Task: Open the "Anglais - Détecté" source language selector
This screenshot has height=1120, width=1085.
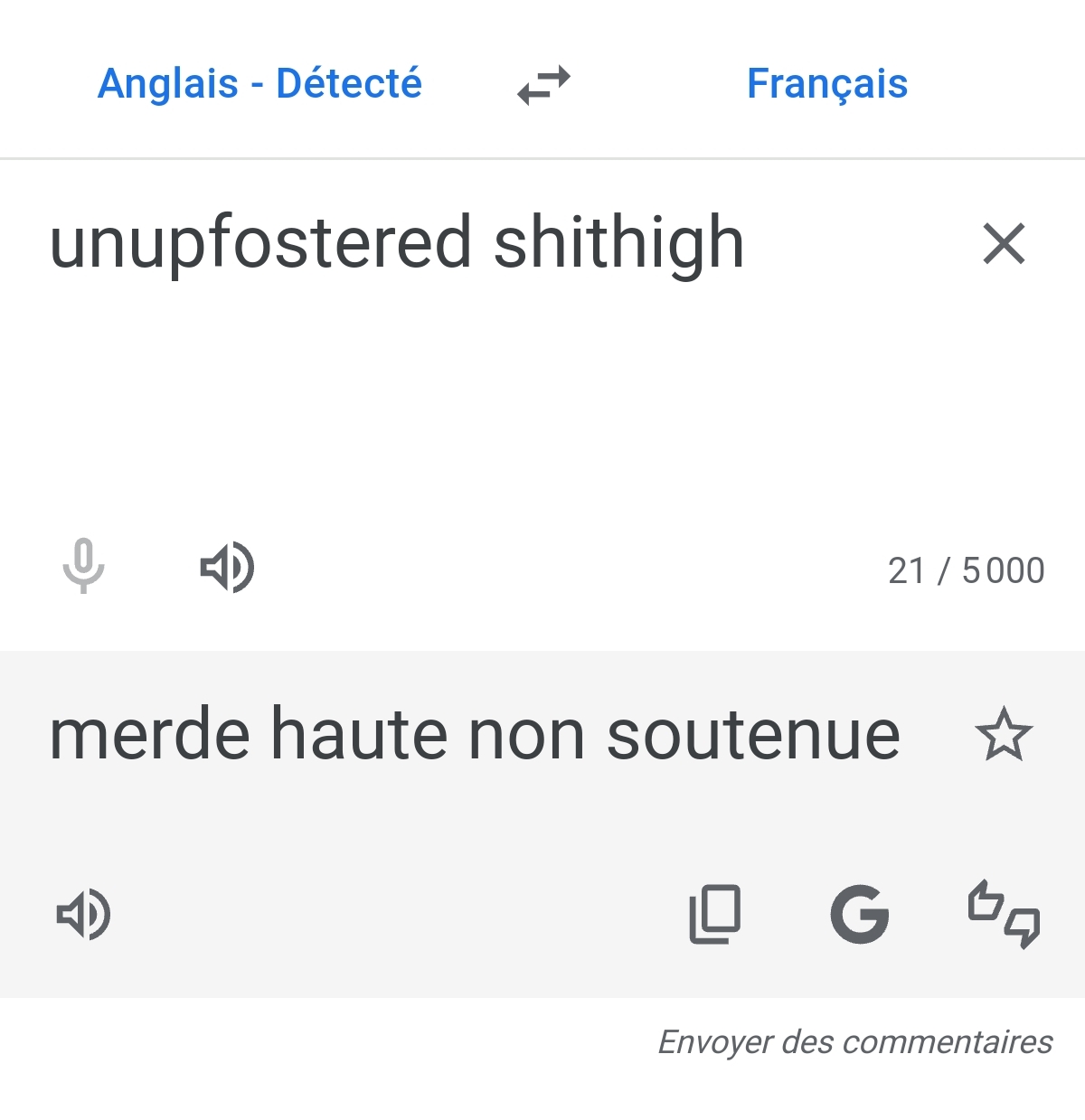Action: (259, 84)
